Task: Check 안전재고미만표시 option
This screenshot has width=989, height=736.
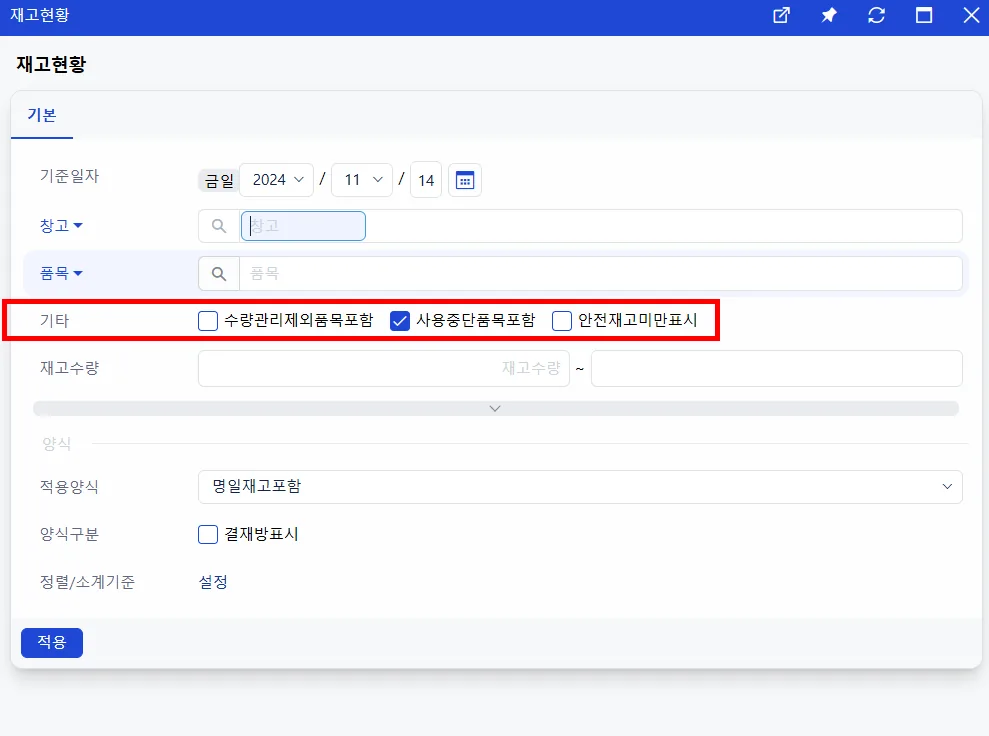Action: coord(562,321)
